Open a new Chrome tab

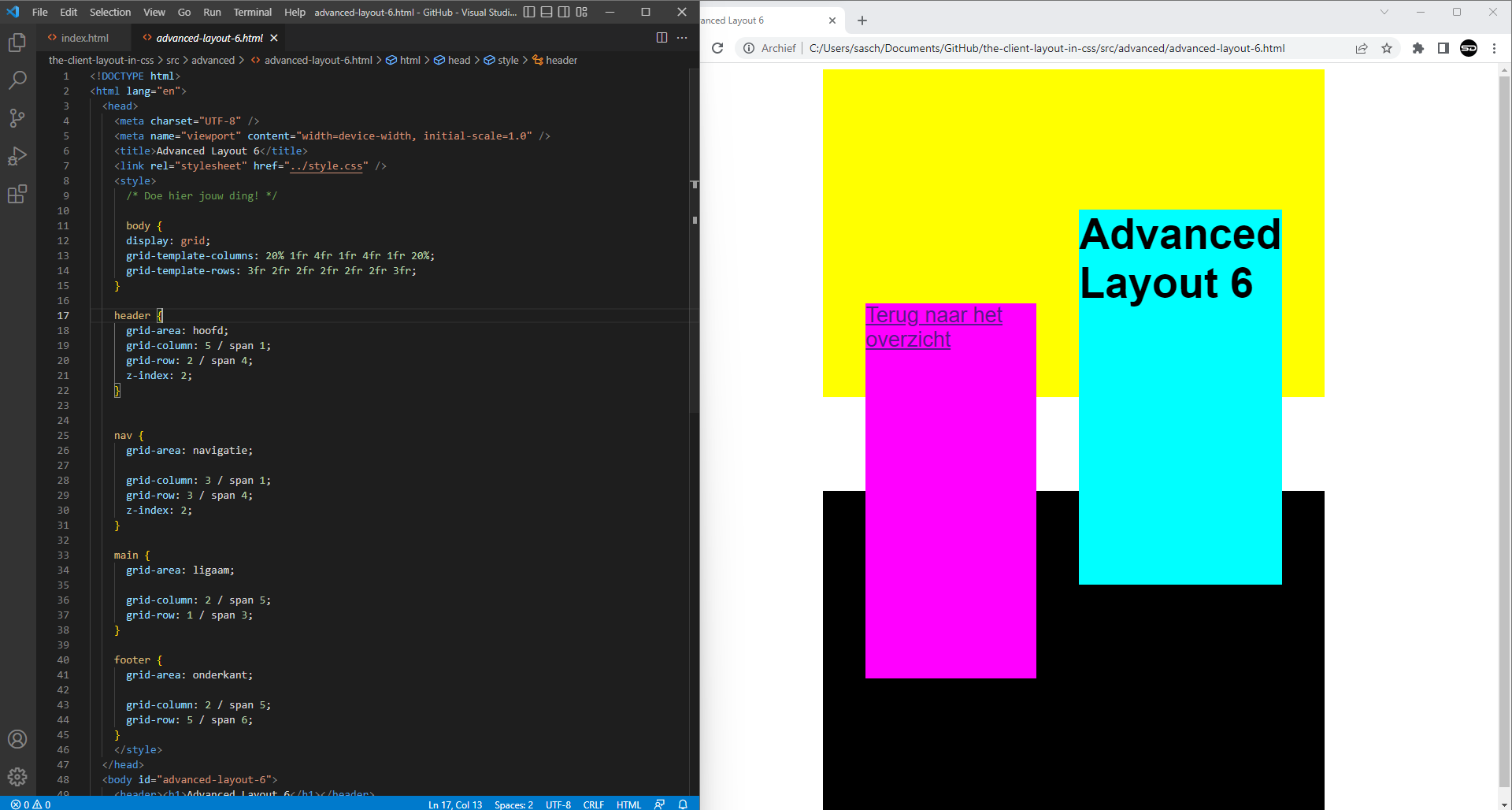pos(862,20)
